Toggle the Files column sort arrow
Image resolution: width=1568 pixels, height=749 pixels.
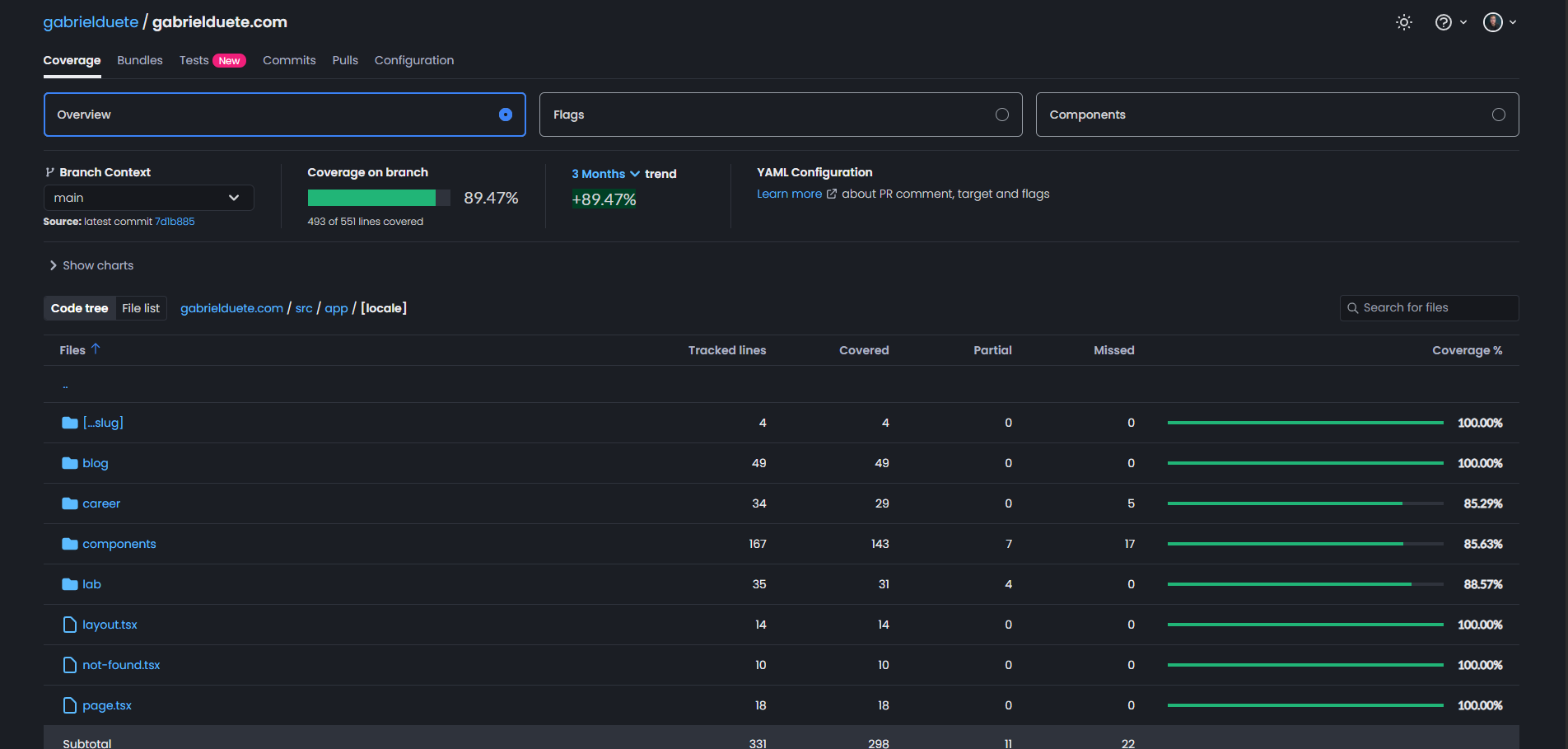tap(96, 349)
